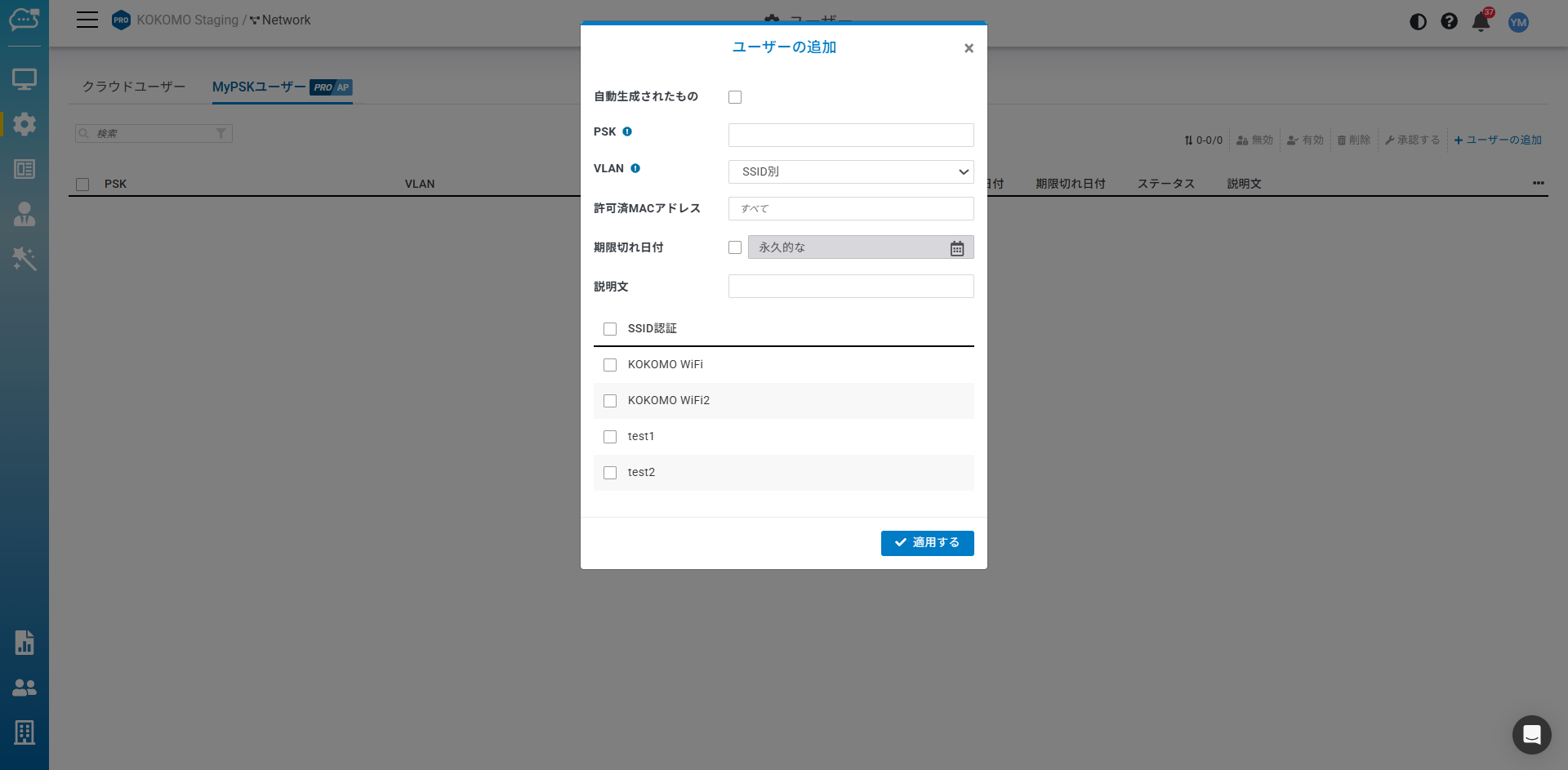
Task: Open the hamburger navigation menu
Action: click(87, 20)
